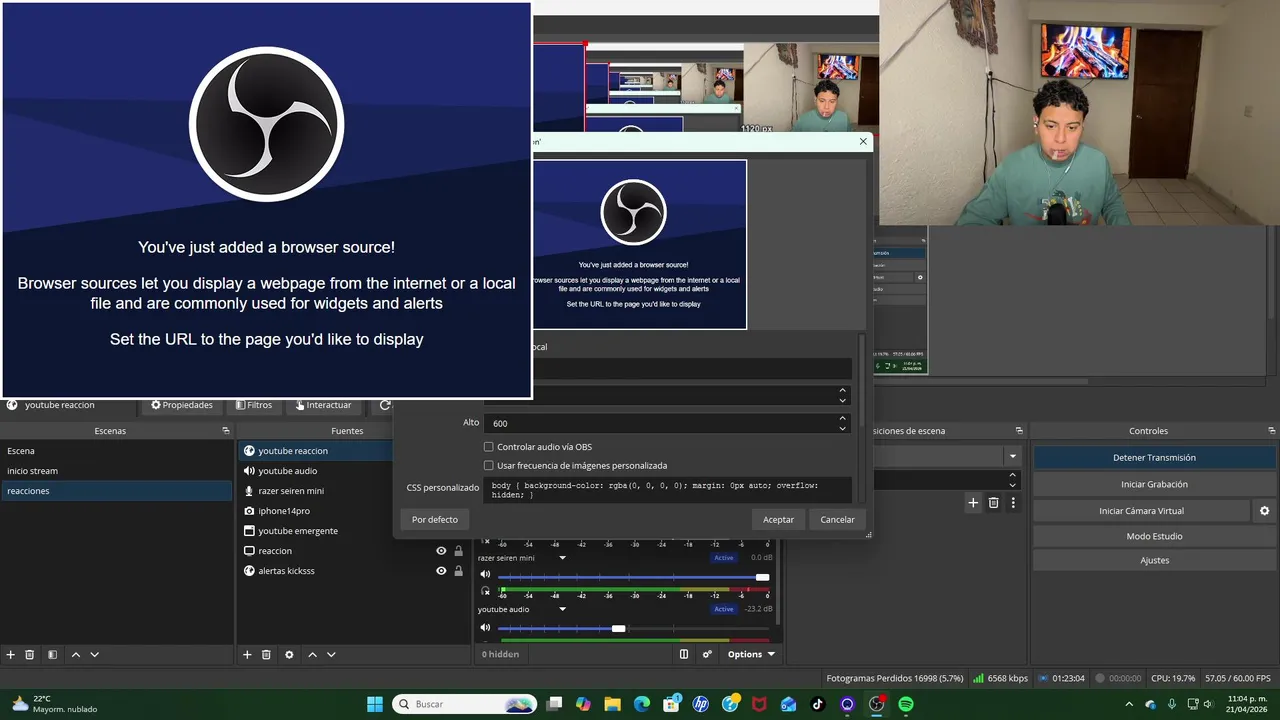Add a new scene with plus icon
Image resolution: width=1280 pixels, height=720 pixels.
(11, 654)
